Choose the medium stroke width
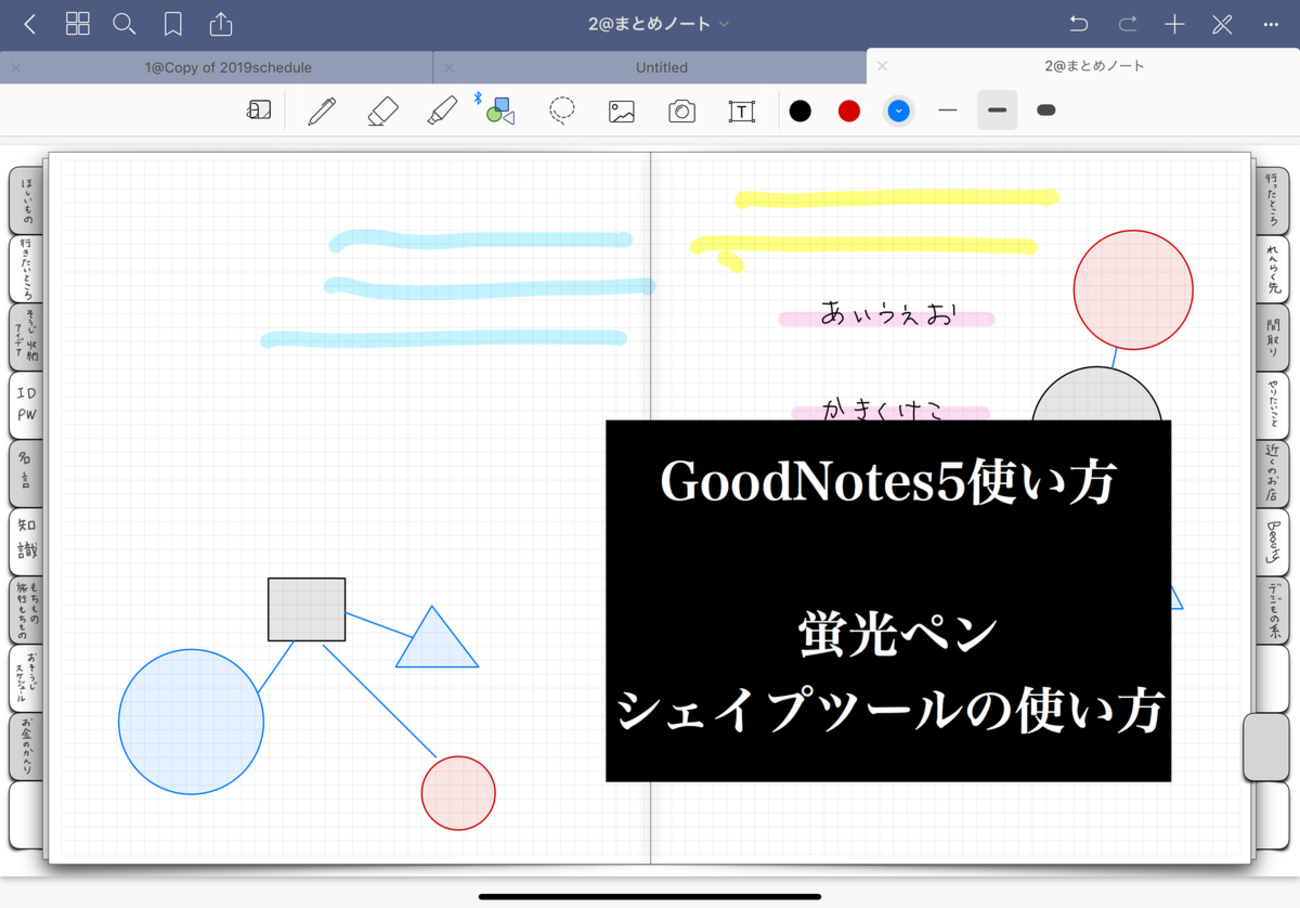This screenshot has width=1300, height=908. click(997, 110)
